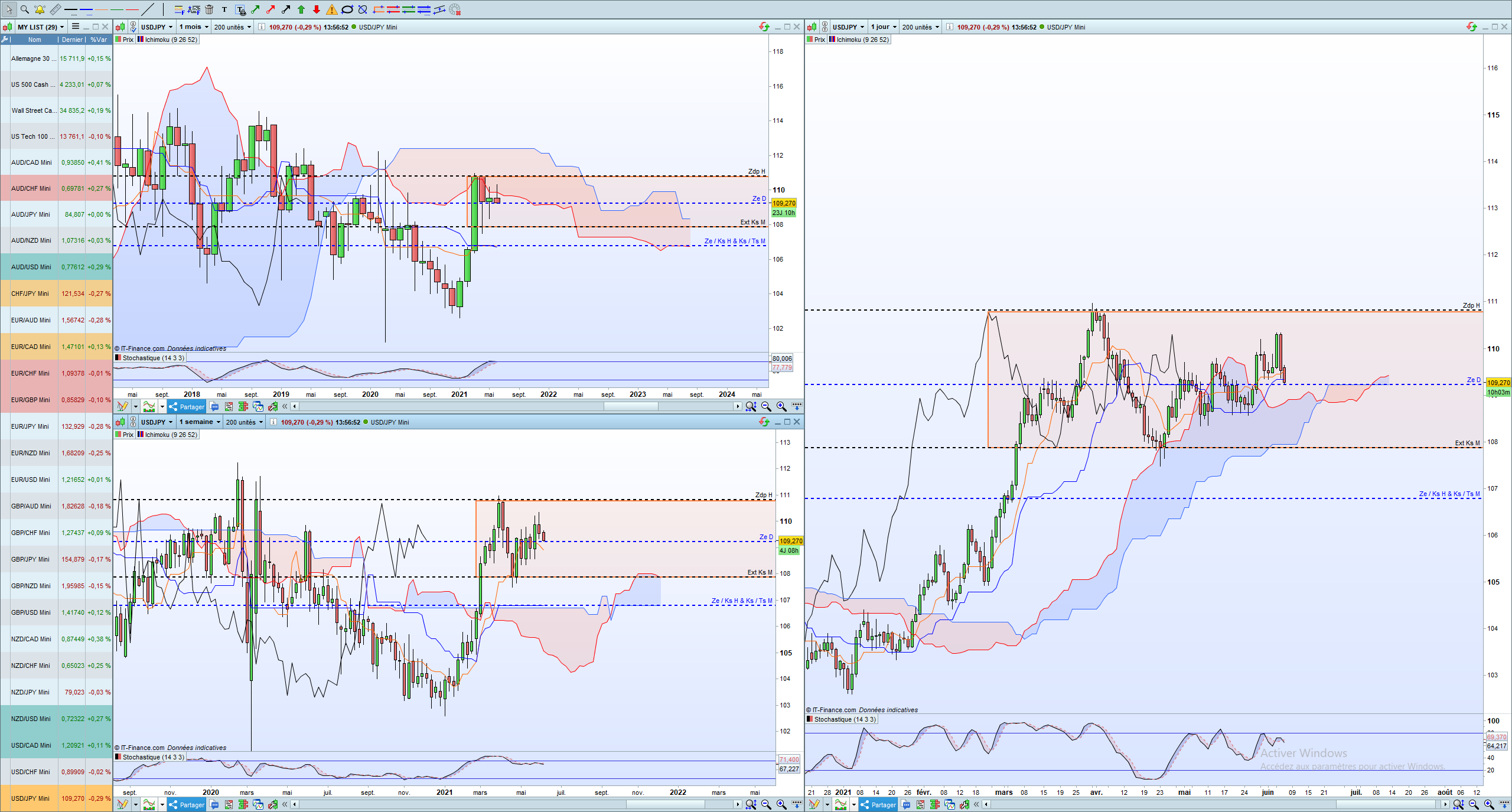The height and width of the screenshot is (812, 1512).
Task: Select the vertical line drawing tool
Action: coord(162,9)
